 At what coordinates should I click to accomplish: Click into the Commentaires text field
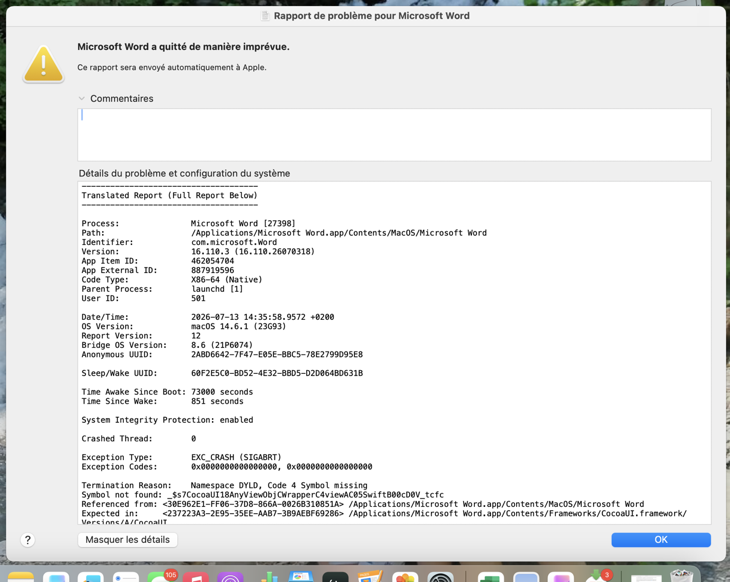[394, 135]
